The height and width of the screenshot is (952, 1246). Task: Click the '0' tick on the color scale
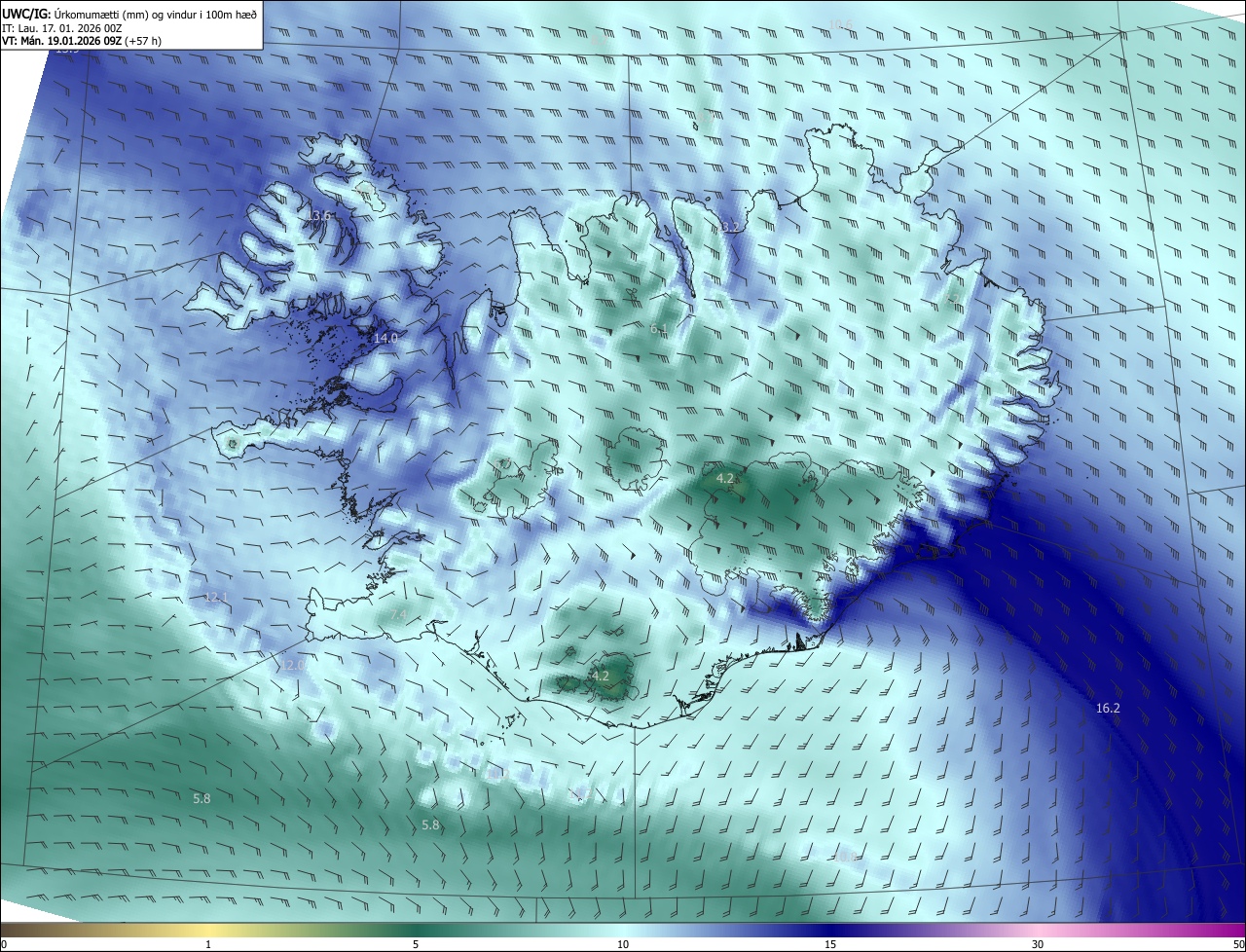tap(4, 945)
